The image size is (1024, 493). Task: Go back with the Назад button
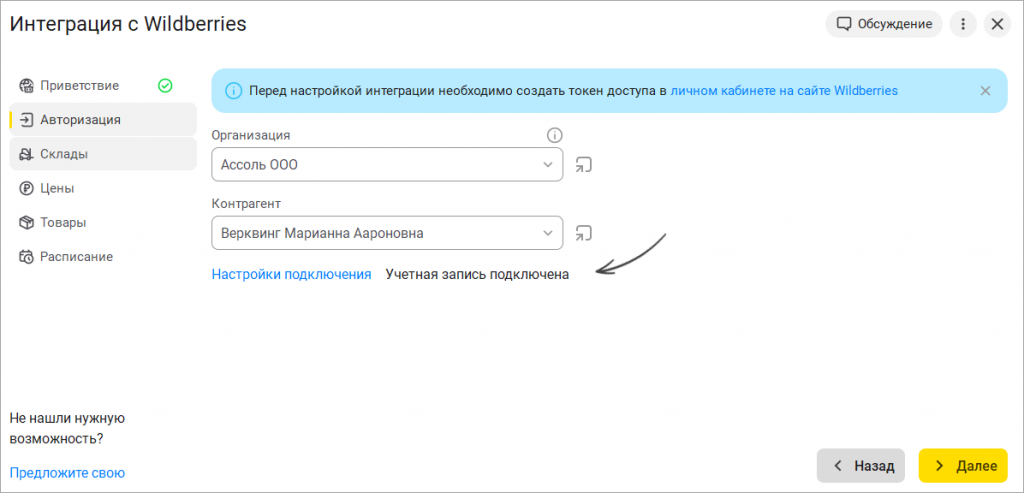861,466
